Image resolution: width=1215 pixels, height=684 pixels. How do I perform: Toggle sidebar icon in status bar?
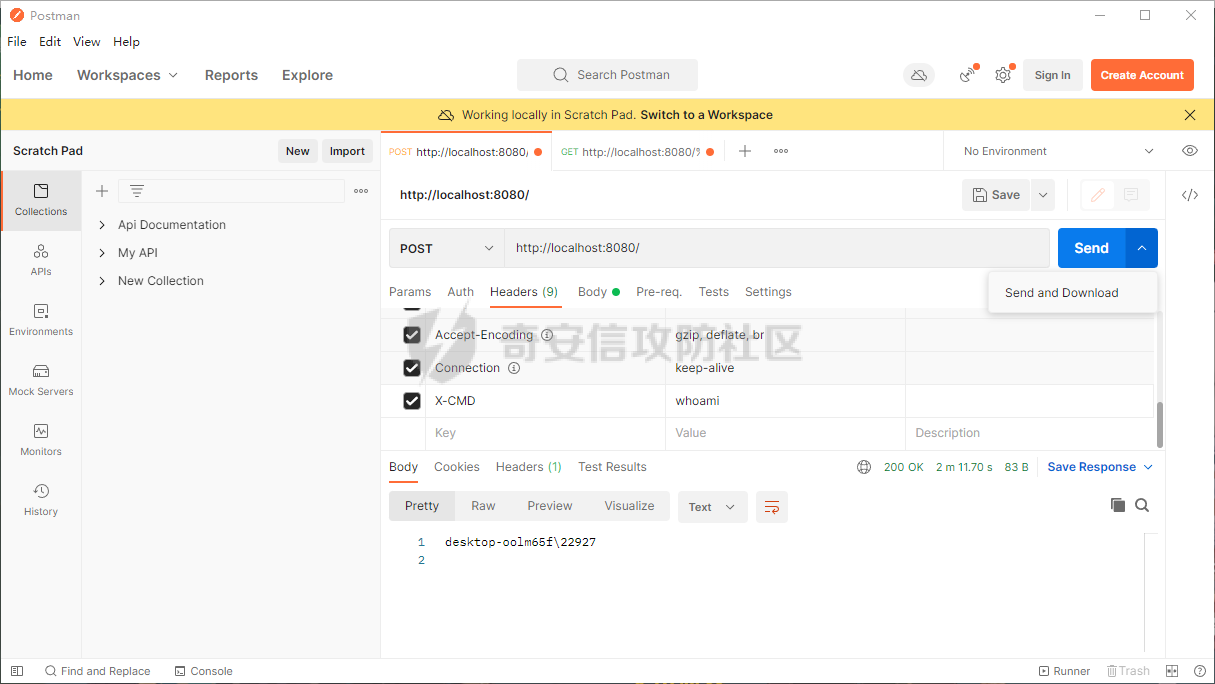(x=16, y=671)
